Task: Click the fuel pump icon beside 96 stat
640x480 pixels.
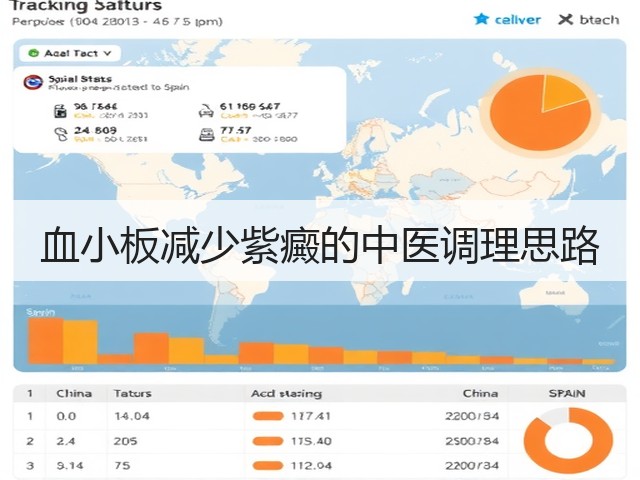Action: point(60,111)
